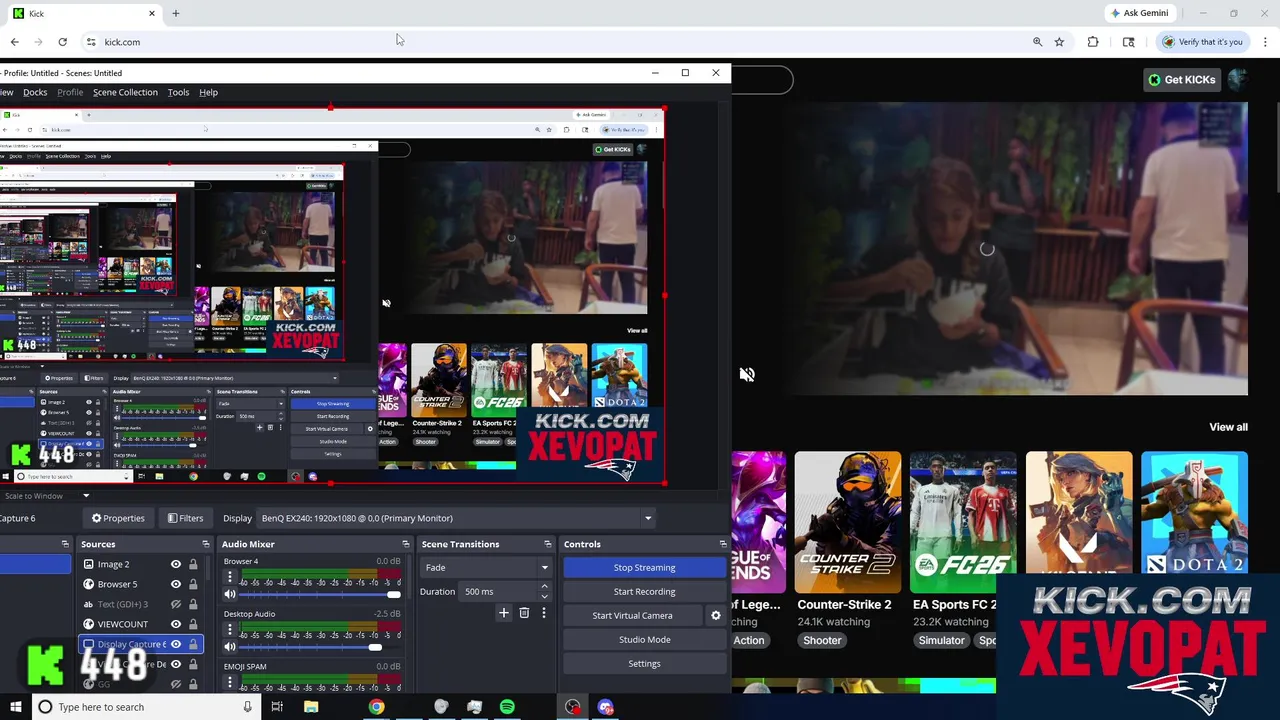Click the Get KICKs button
The image size is (1280, 720).
(x=1181, y=80)
